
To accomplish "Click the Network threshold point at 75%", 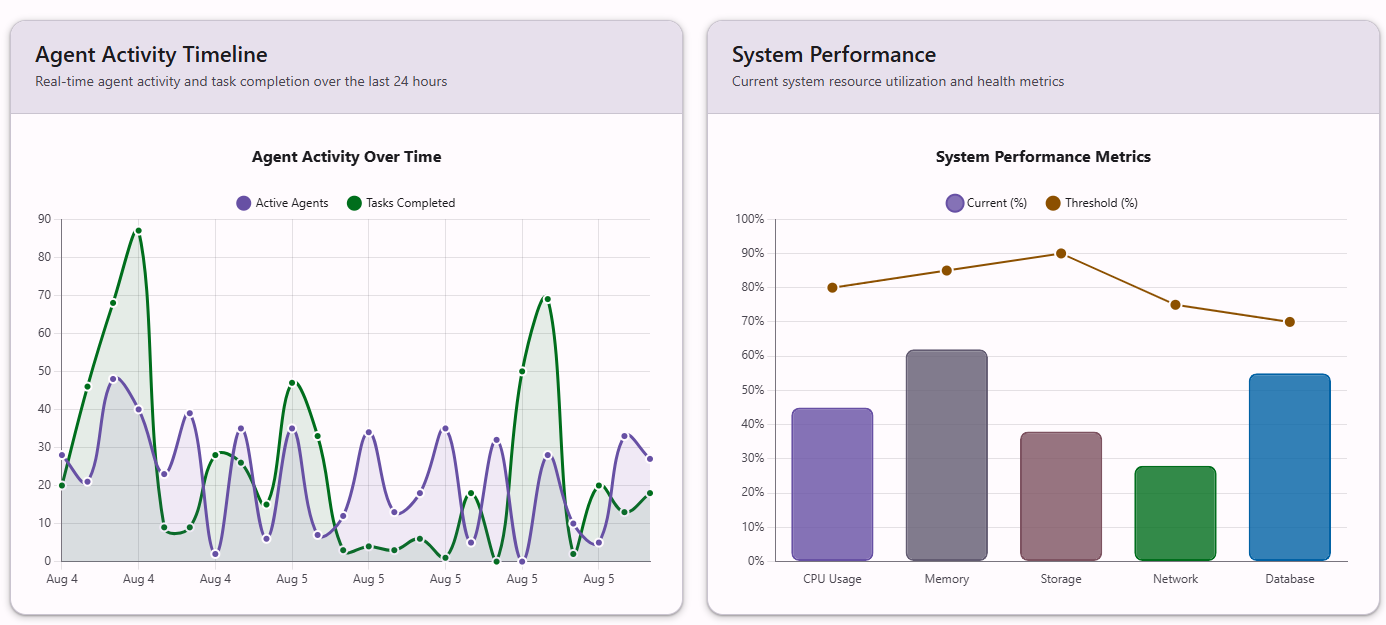I will pyautogui.click(x=1175, y=305).
